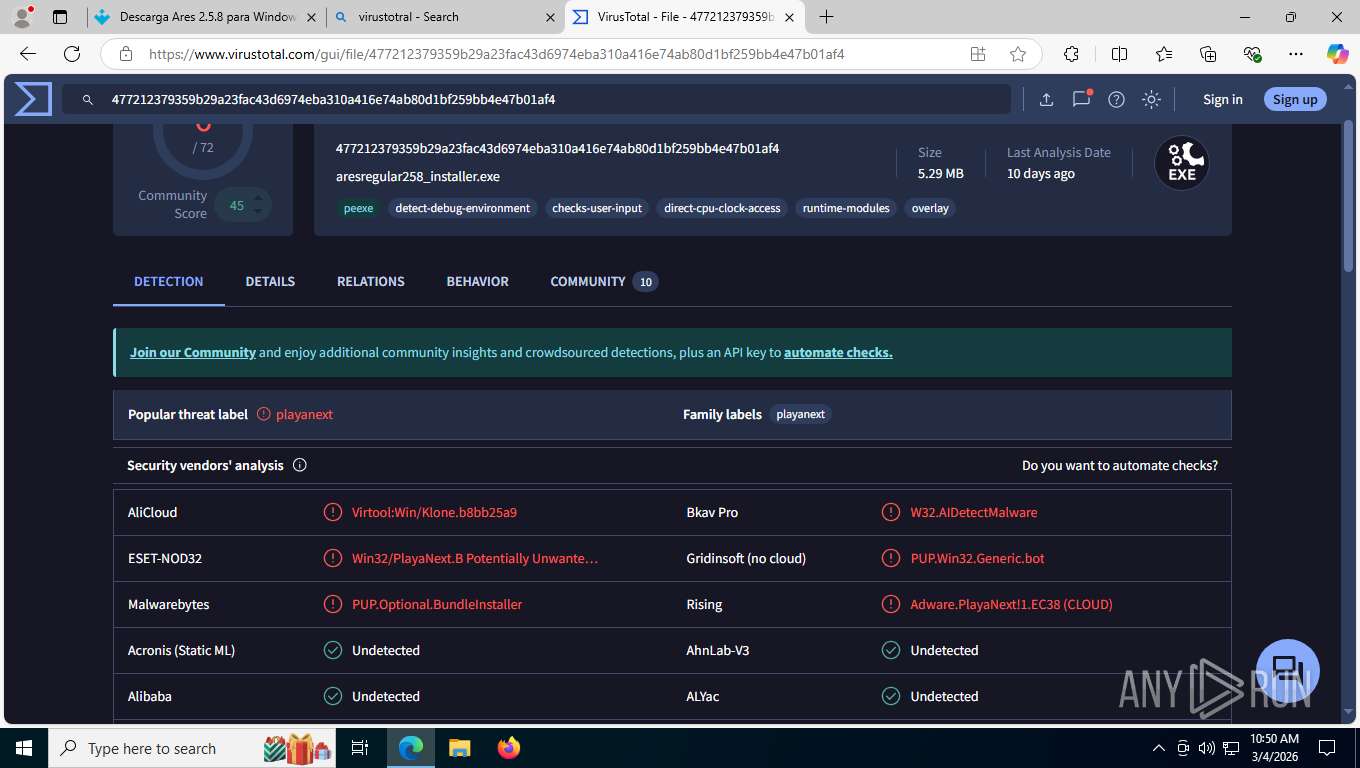Open the RELATIONS tab

coord(371,281)
